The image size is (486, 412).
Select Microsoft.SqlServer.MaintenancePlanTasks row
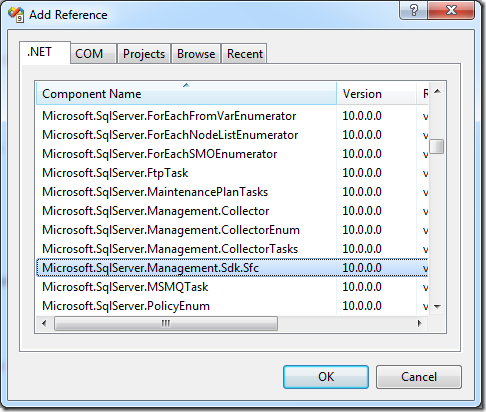pyautogui.click(x=232, y=192)
